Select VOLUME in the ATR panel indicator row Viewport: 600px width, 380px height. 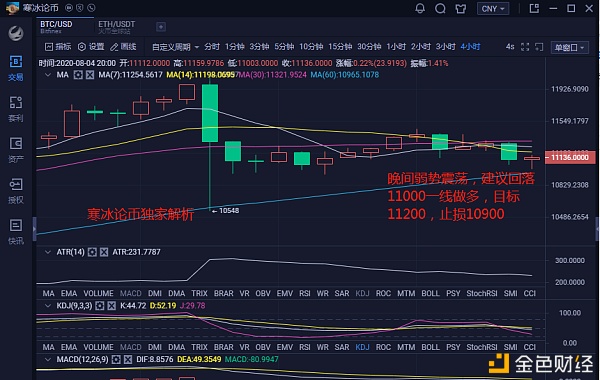(x=98, y=294)
